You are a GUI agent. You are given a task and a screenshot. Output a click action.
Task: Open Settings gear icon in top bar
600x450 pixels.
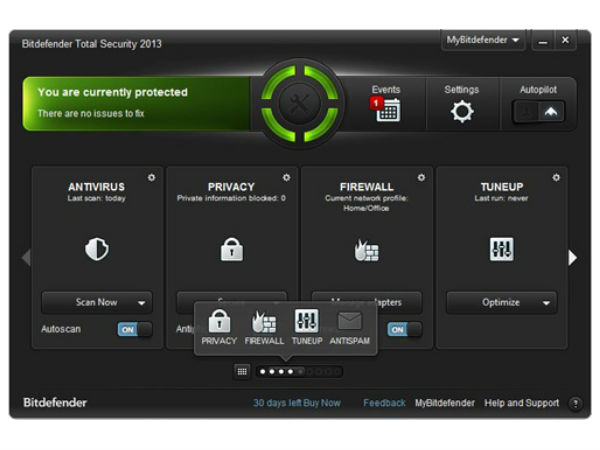click(462, 111)
